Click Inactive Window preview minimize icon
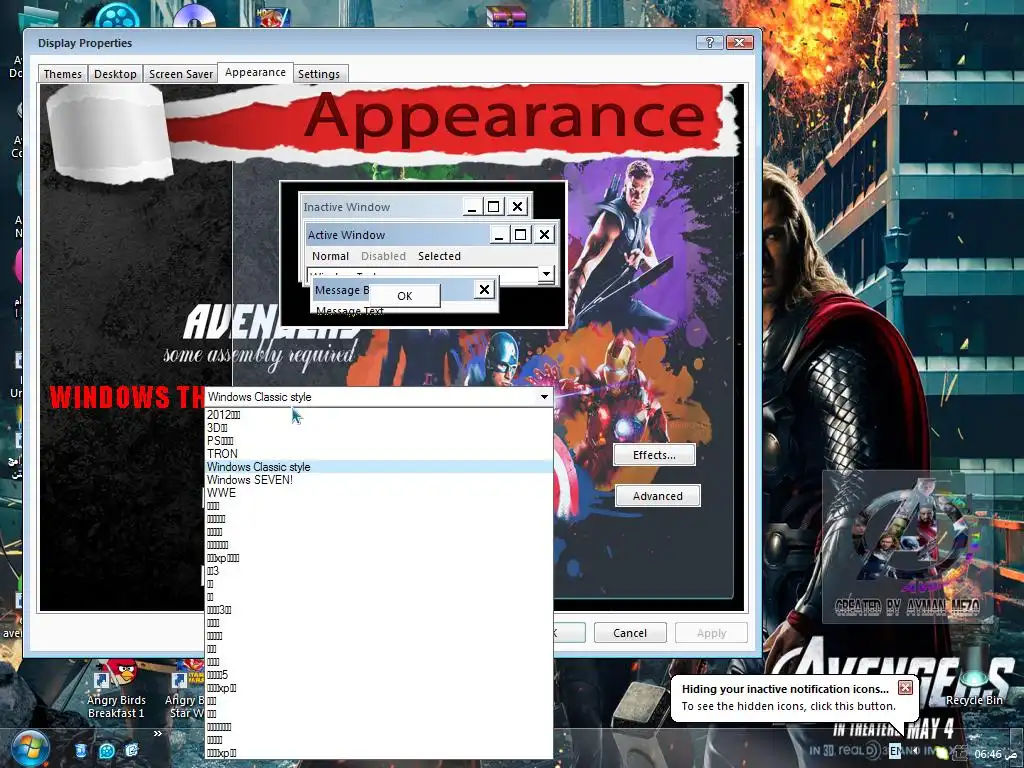 (472, 206)
